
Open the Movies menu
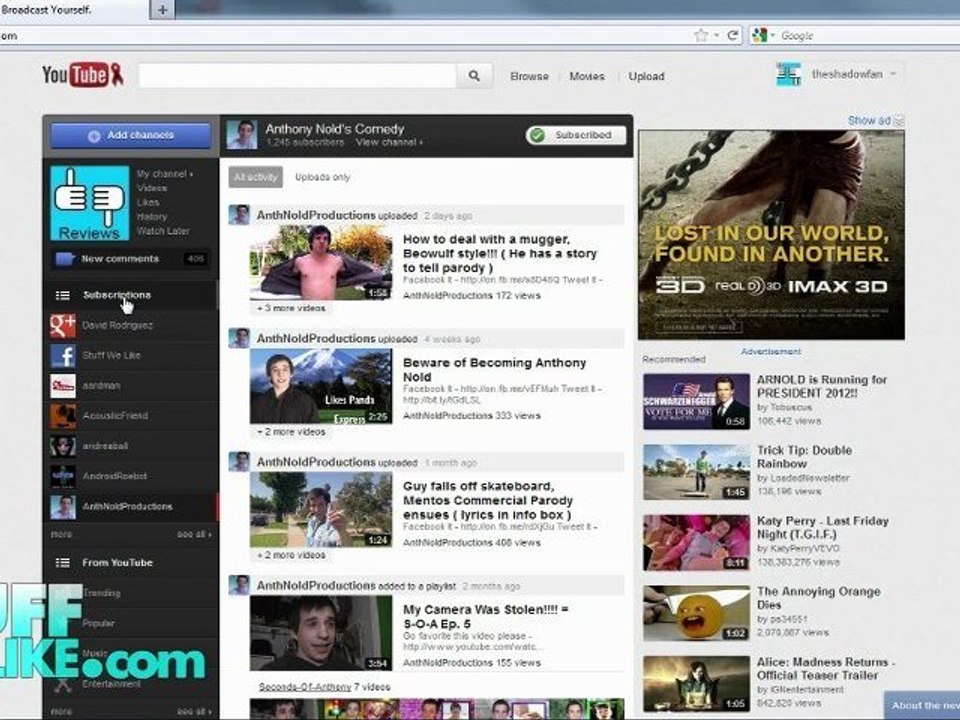(587, 76)
